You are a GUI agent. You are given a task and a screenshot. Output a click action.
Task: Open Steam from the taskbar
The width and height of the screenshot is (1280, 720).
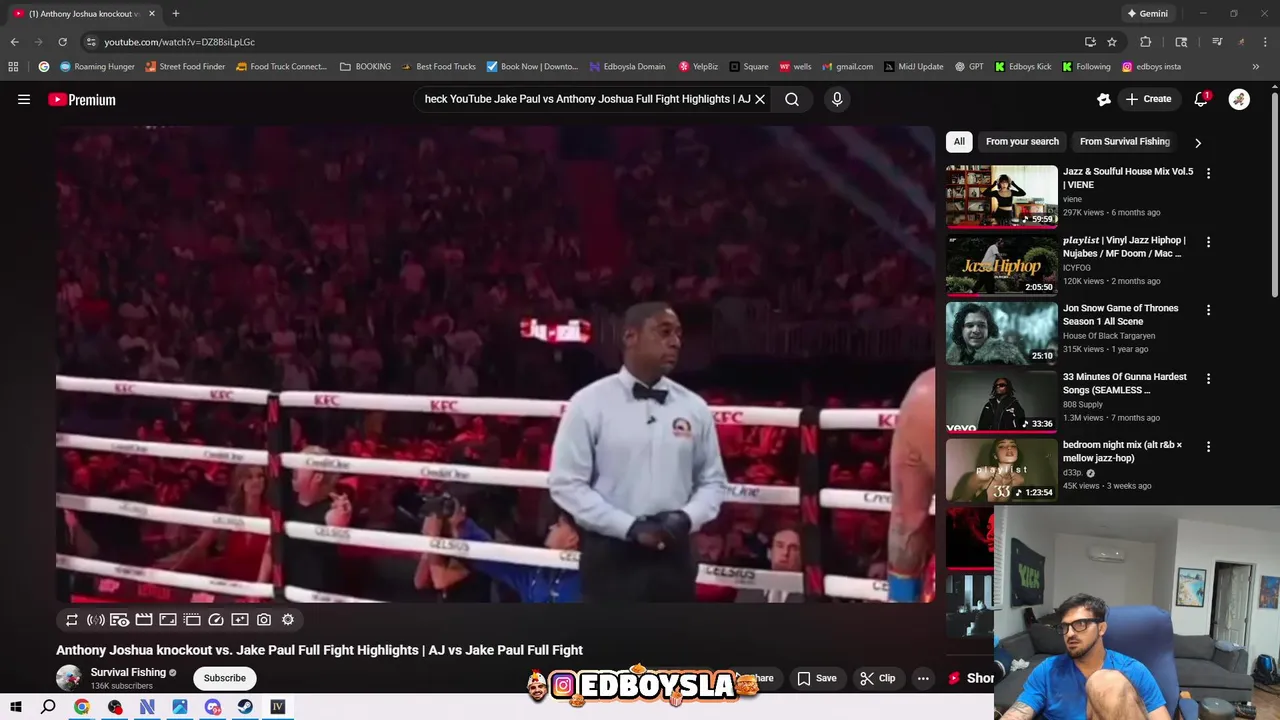click(x=245, y=707)
